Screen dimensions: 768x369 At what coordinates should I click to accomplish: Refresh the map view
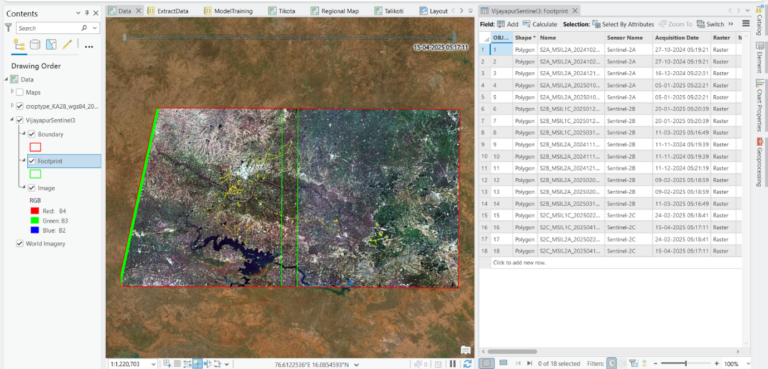point(467,364)
